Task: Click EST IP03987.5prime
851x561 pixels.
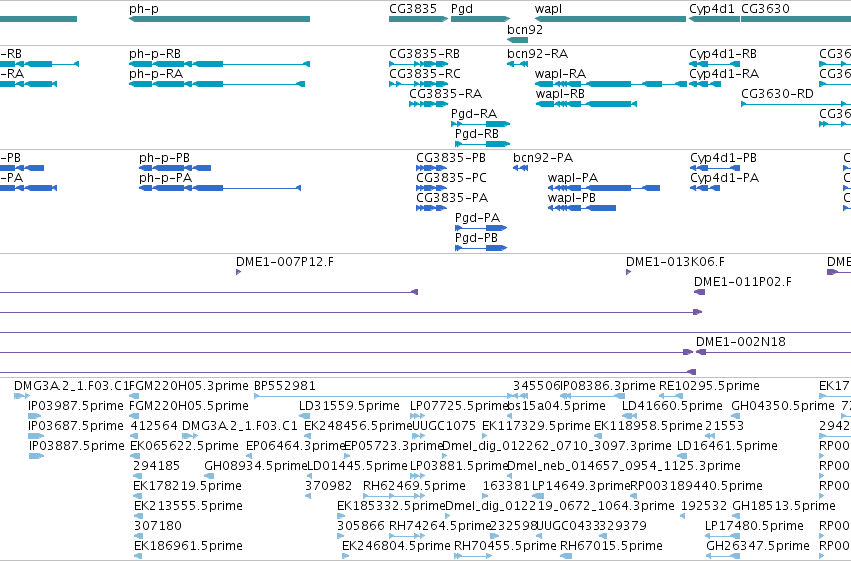Action: [x=36, y=416]
